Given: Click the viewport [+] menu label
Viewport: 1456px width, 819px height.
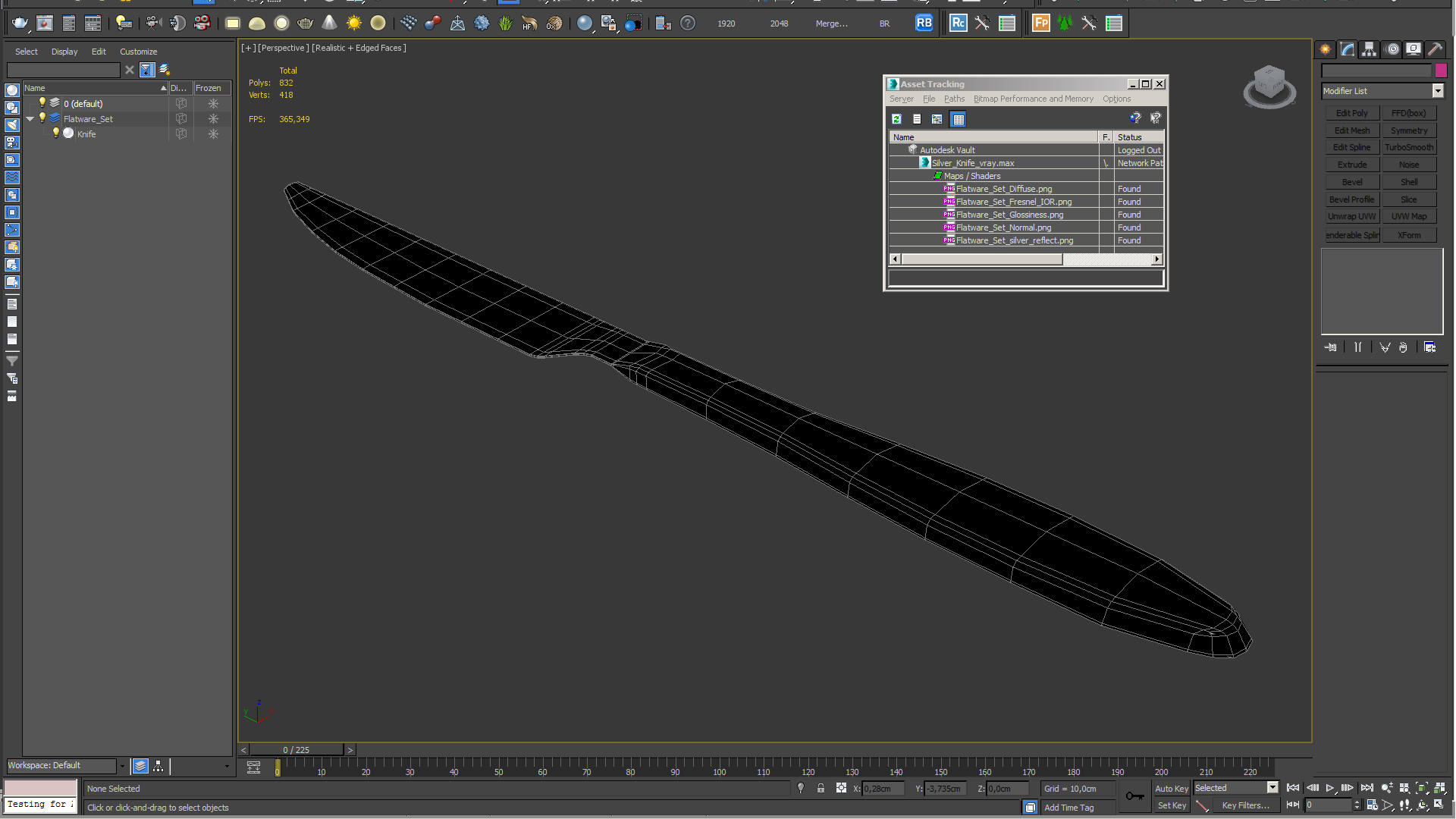Looking at the screenshot, I should 248,48.
